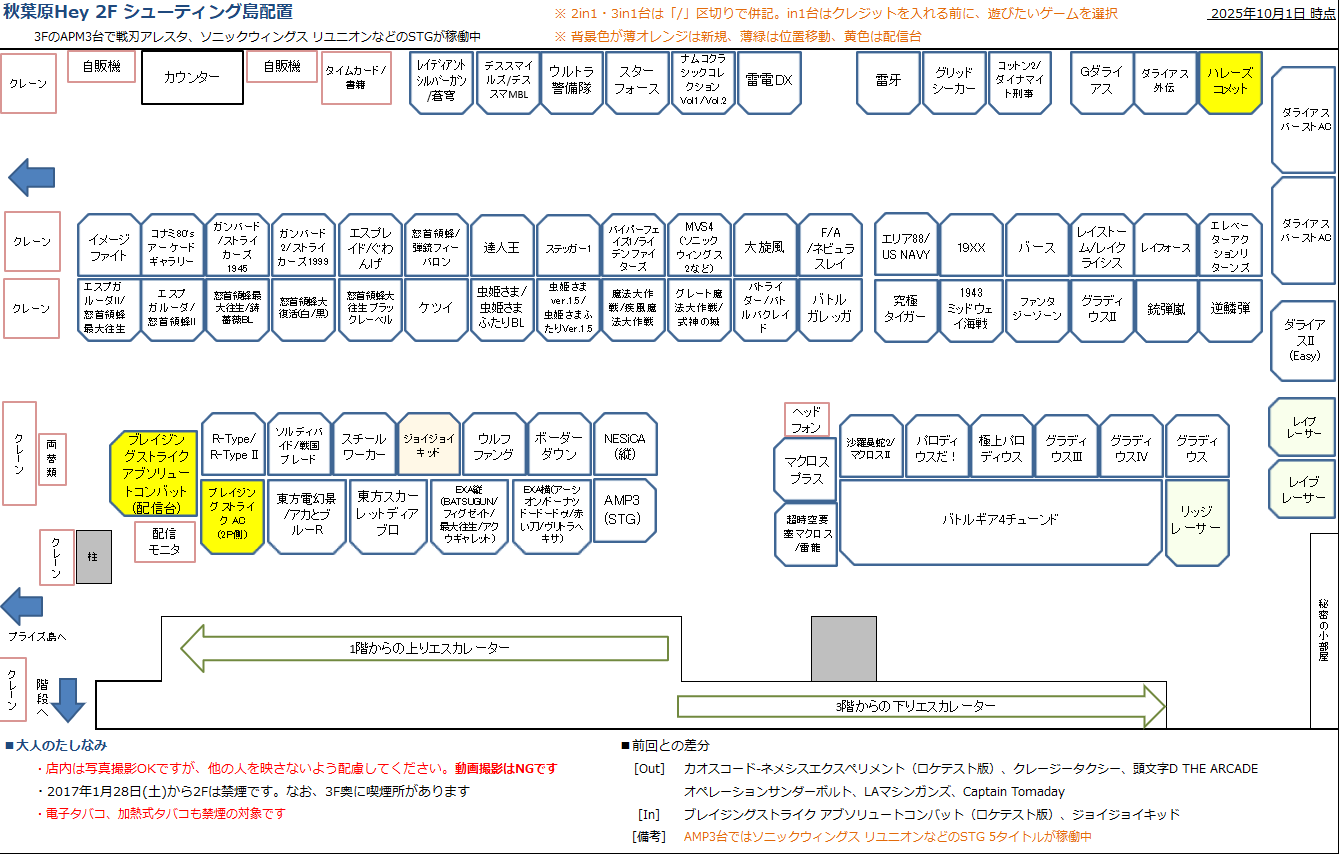Click the カウンター box
The height and width of the screenshot is (857, 1342).
tap(192, 77)
